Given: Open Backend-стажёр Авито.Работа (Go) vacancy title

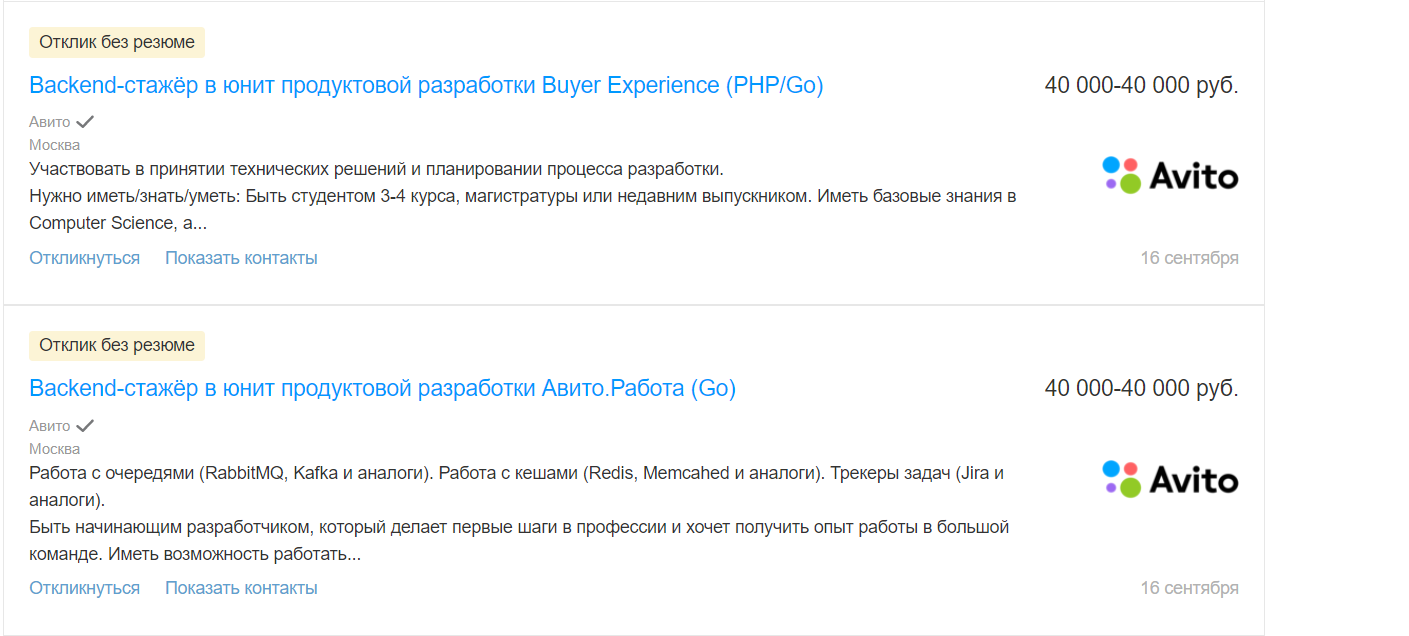Looking at the screenshot, I should (382, 389).
